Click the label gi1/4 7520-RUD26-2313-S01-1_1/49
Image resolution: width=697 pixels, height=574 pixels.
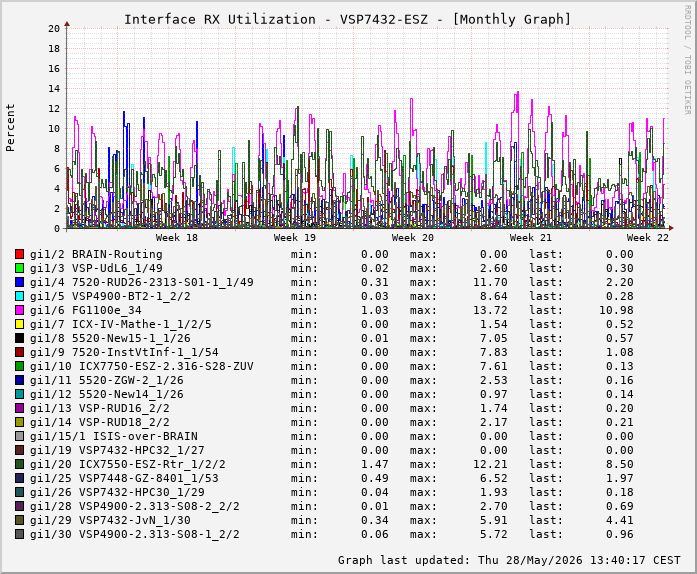pyautogui.click(x=142, y=282)
